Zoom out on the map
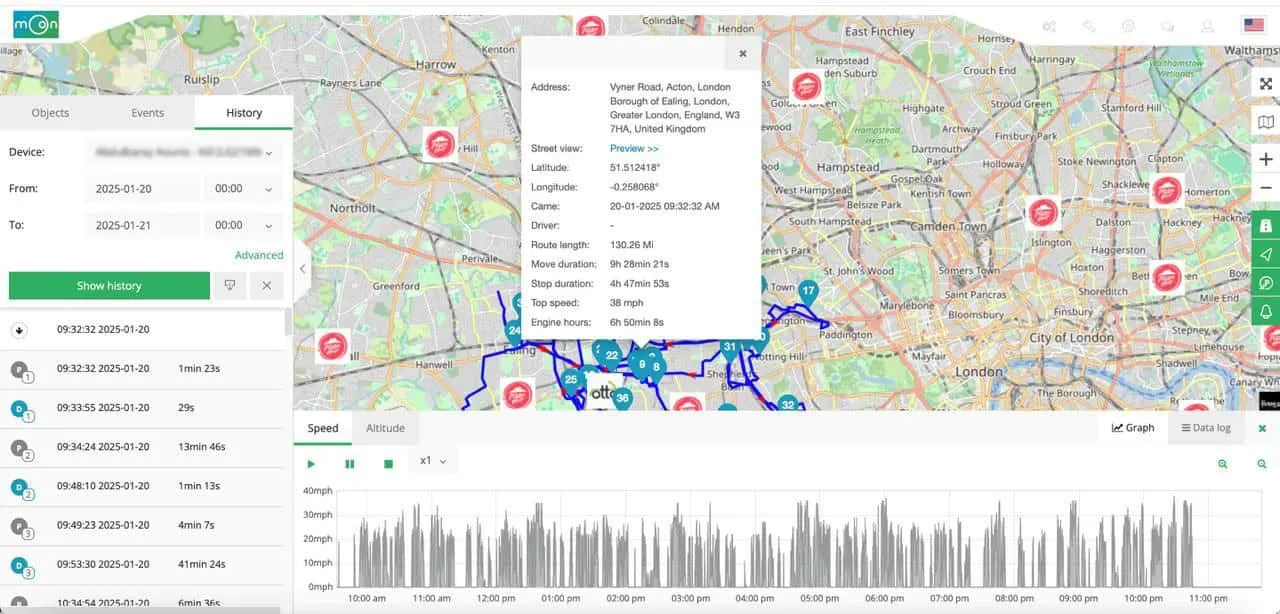The width and height of the screenshot is (1280, 614). coord(1266,188)
